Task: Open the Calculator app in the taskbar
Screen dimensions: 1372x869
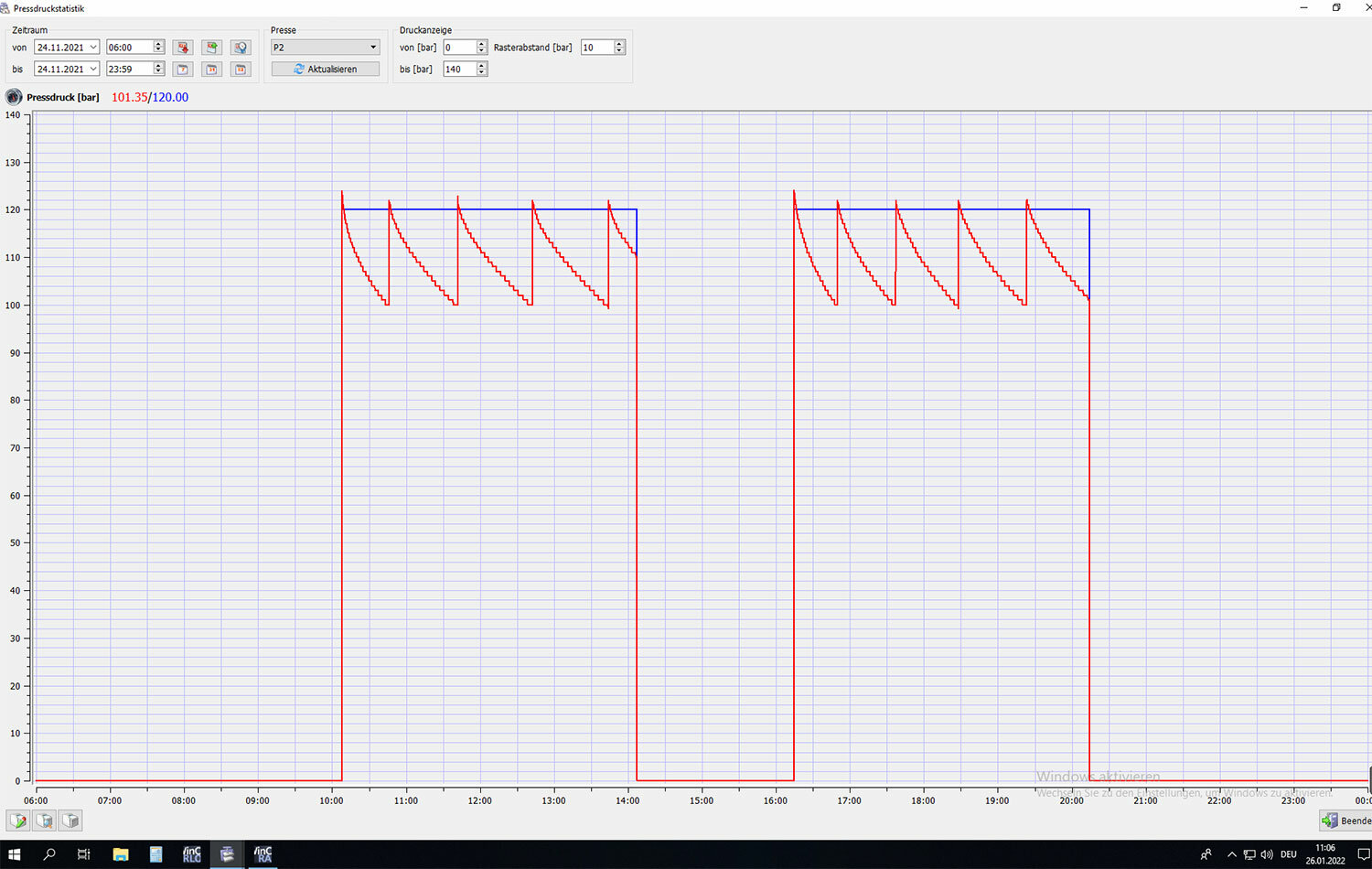Action: pyautogui.click(x=156, y=854)
